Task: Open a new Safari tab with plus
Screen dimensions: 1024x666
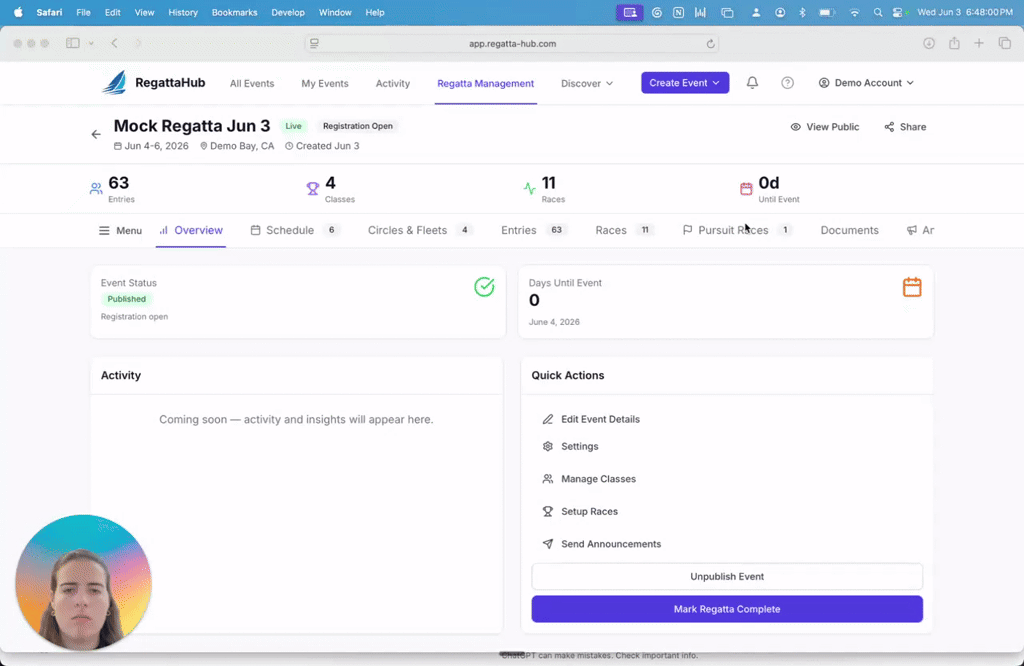Action: (979, 43)
